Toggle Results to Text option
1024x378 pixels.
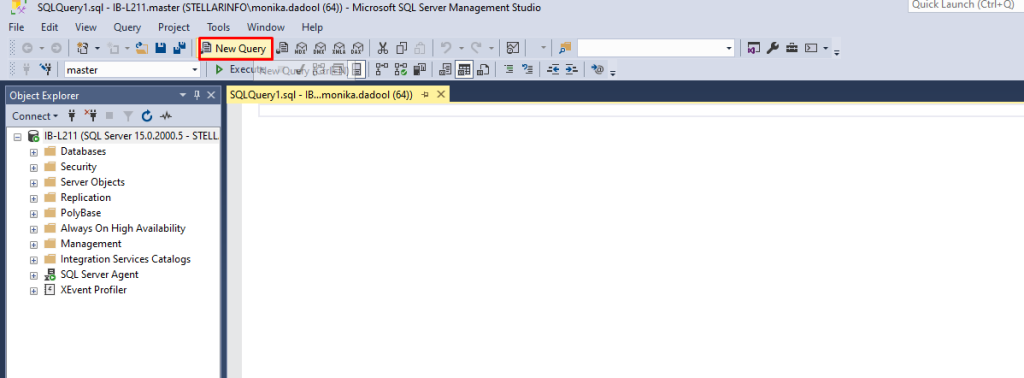(x=445, y=69)
